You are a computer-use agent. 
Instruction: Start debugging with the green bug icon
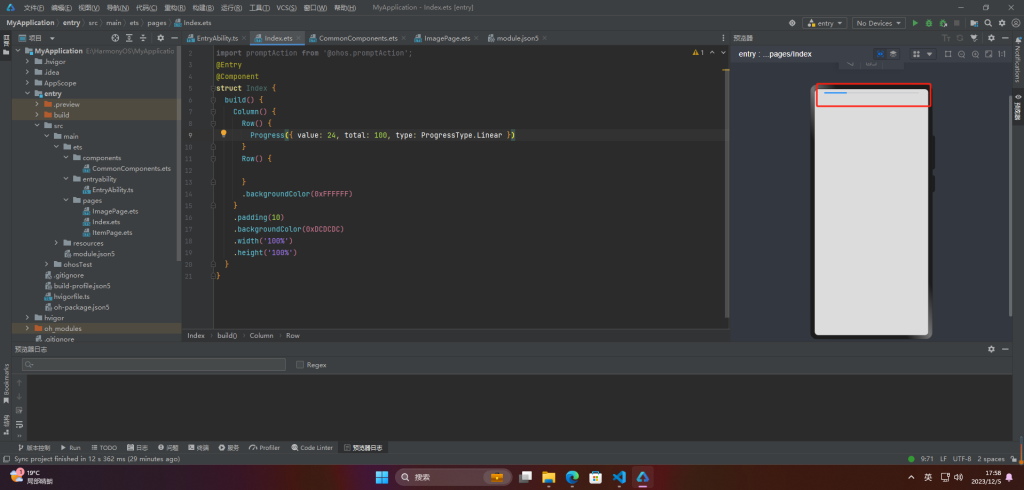[x=929, y=22]
